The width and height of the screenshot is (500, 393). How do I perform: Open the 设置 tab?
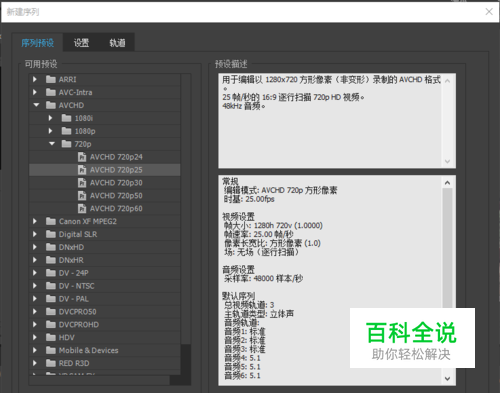point(81,43)
